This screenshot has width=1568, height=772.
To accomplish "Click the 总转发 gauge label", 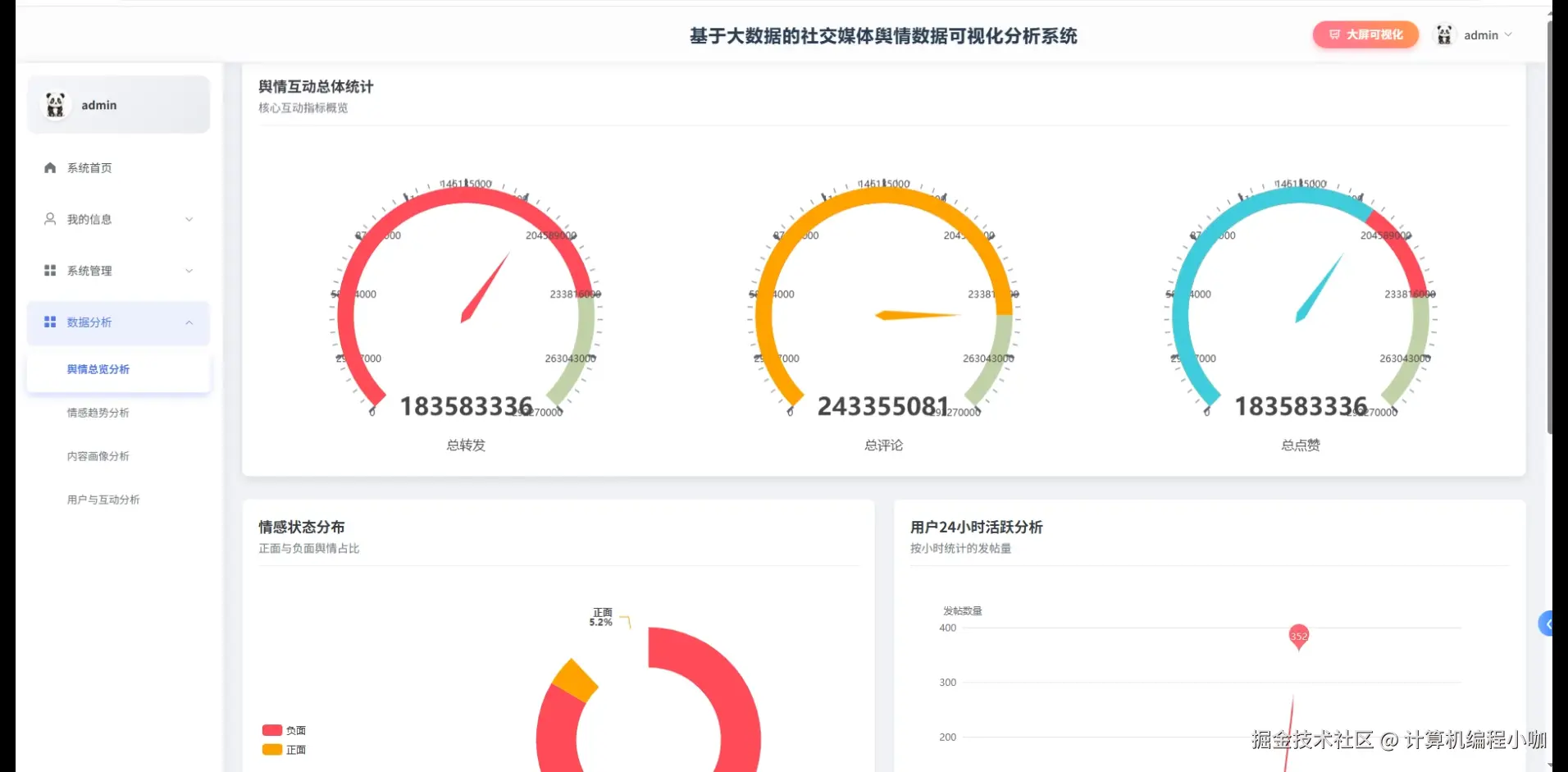I will click(x=466, y=445).
